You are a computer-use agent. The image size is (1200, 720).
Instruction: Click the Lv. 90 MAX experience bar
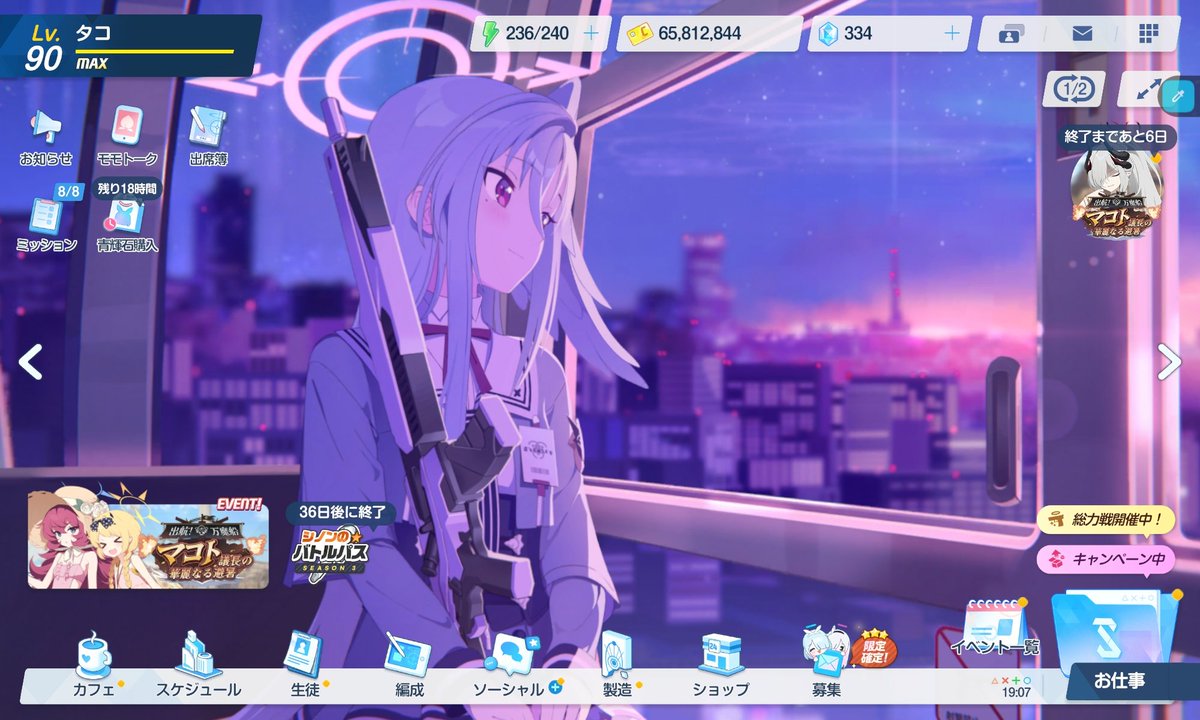155,51
